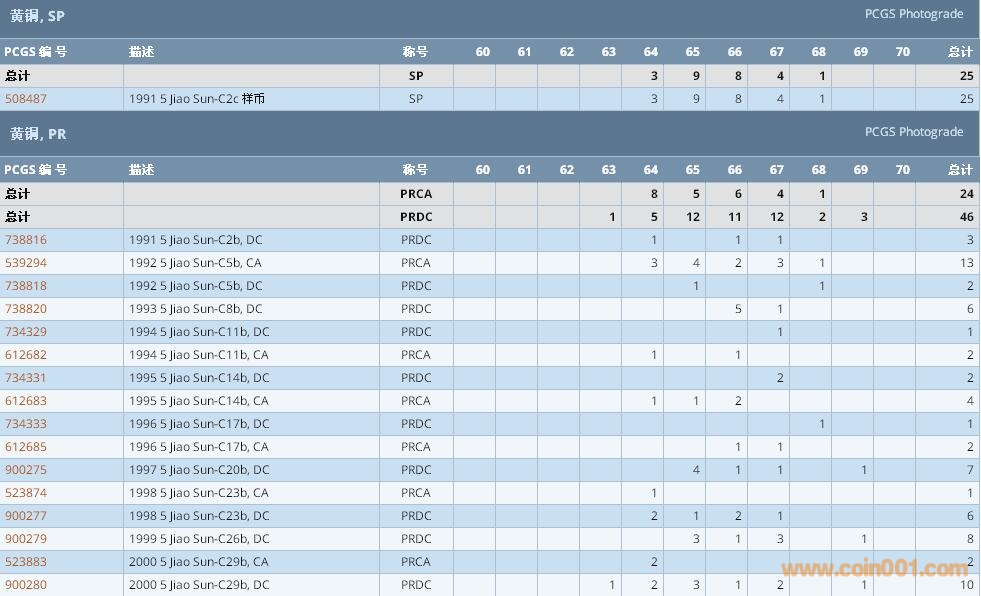Select the 612685 number link
The width and height of the screenshot is (981, 596).
pyautogui.click(x=26, y=447)
